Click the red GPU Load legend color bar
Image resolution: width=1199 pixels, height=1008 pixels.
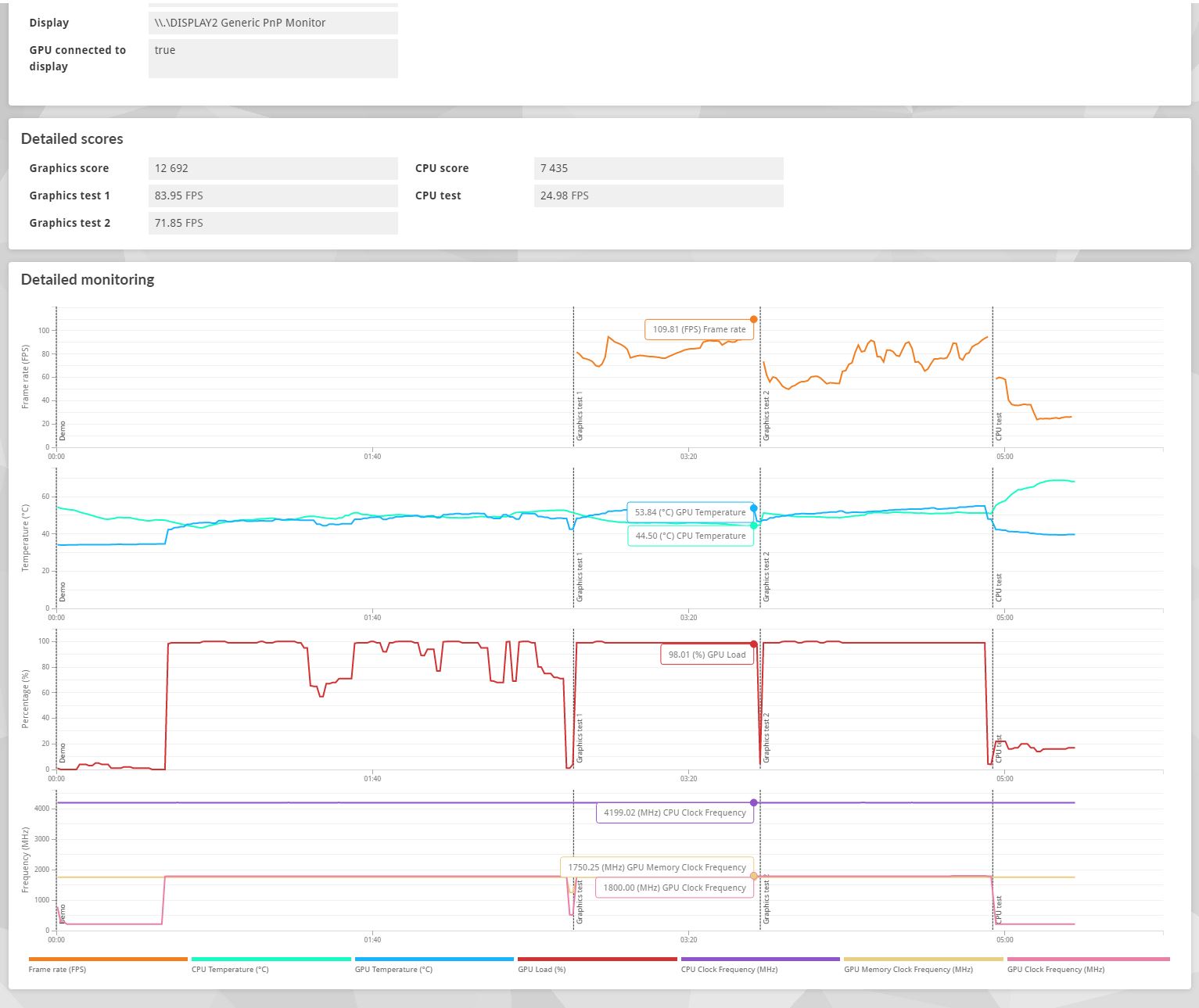click(x=597, y=959)
